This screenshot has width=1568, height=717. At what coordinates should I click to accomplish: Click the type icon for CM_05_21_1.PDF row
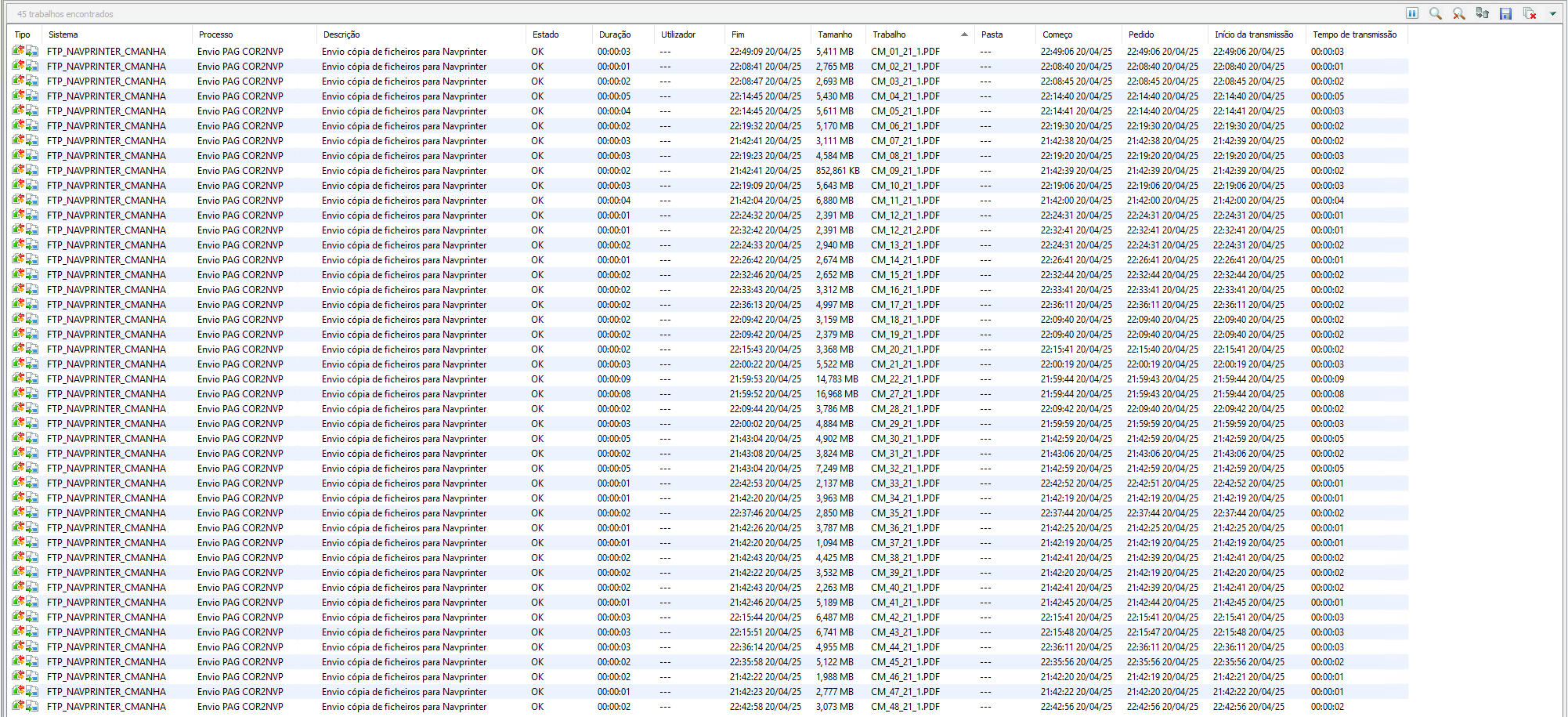(x=25, y=111)
